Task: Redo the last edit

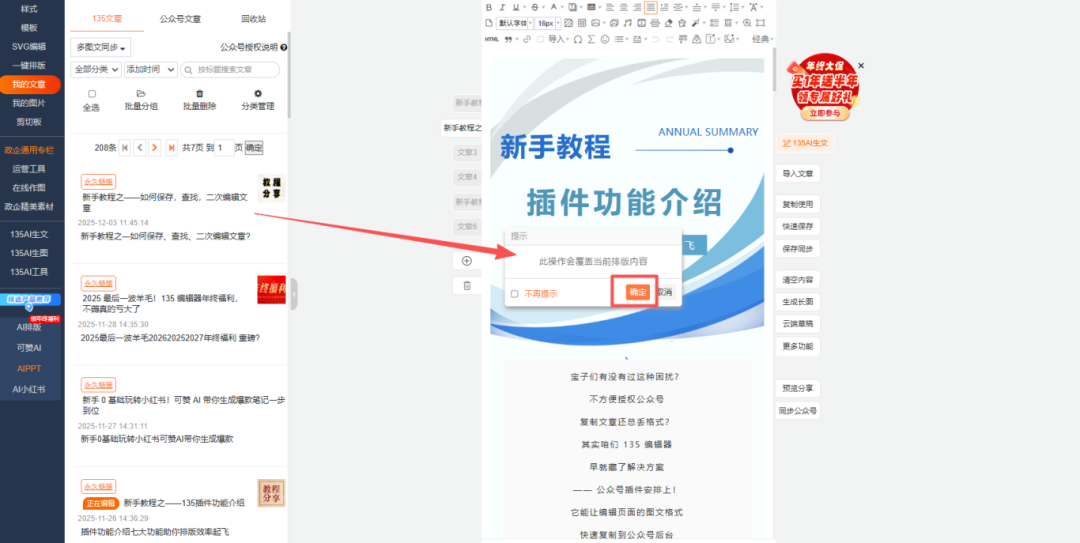Action: [669, 39]
